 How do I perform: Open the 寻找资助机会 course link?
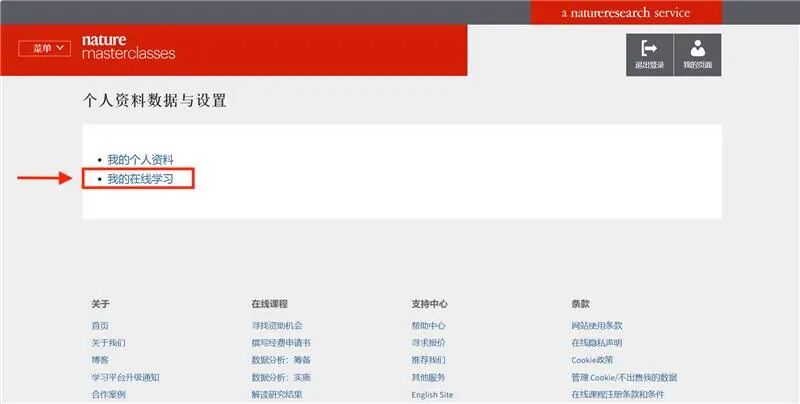pyautogui.click(x=277, y=325)
